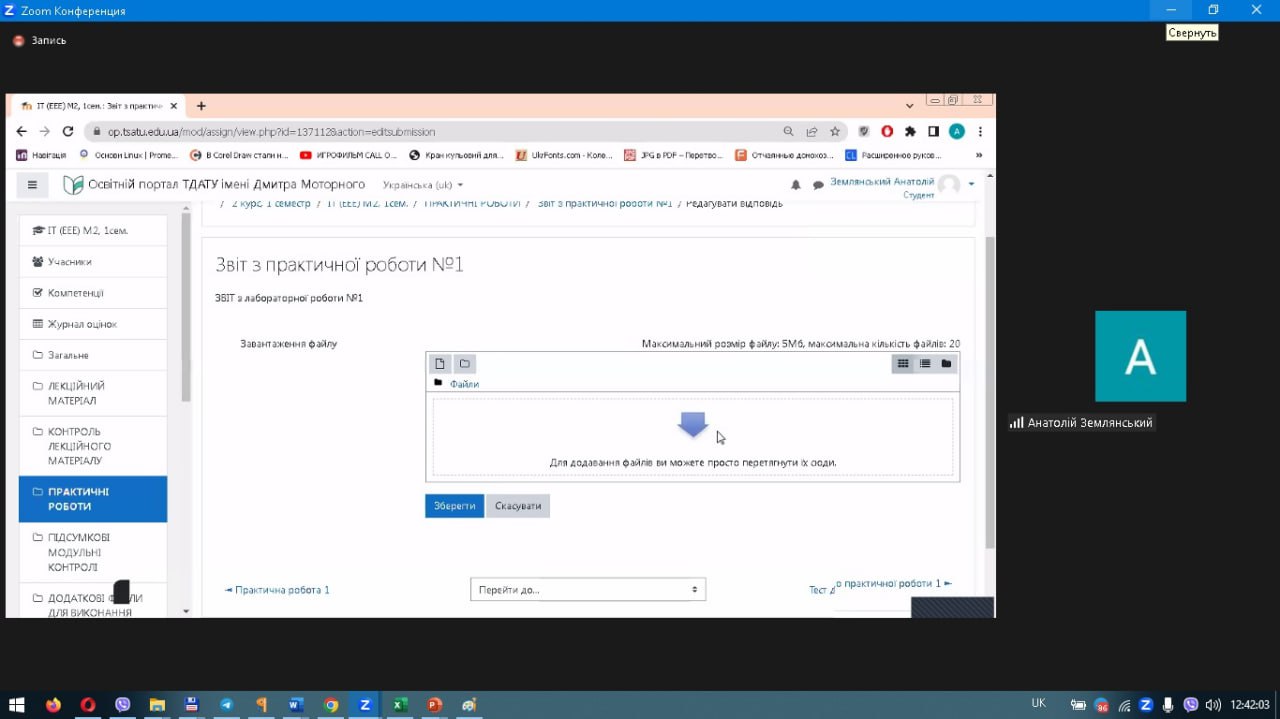Open the Перейти до... jump dropdown
This screenshot has width=1280, height=719.
(588, 590)
